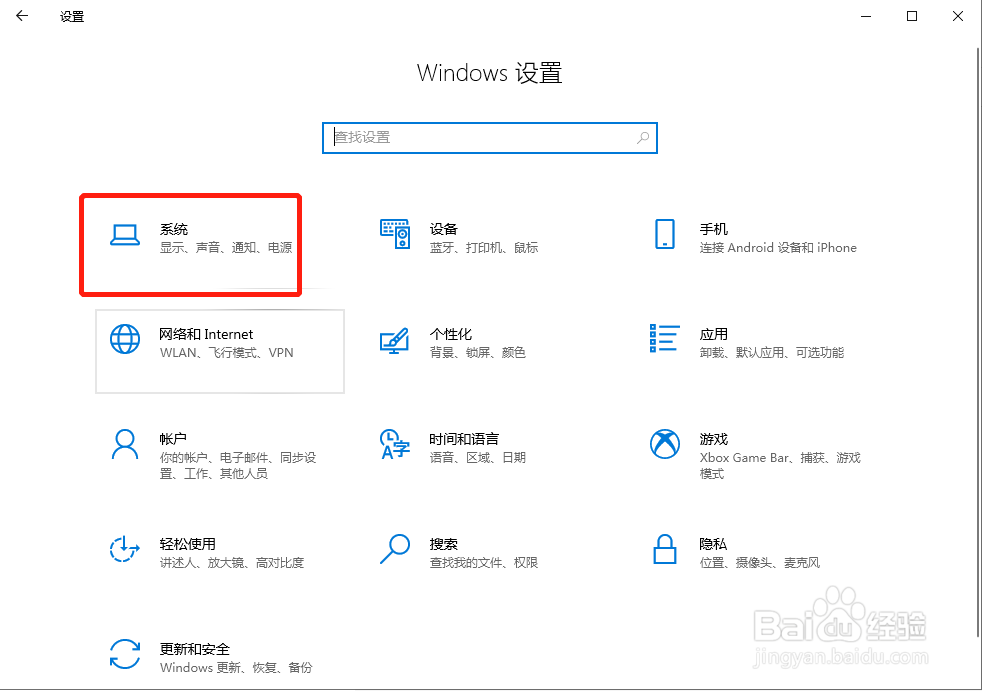The width and height of the screenshot is (982, 691).
Task: Click the text 蓝牙、打印机、鼠标
Action: 484,247
